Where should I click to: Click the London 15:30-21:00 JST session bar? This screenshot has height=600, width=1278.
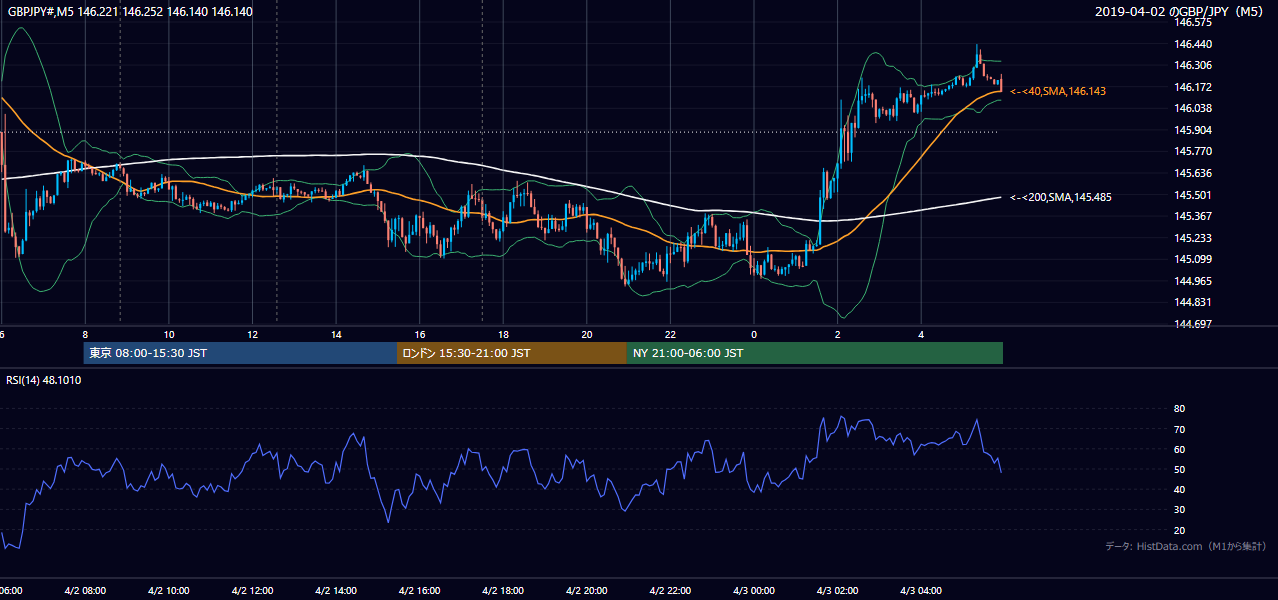[512, 353]
